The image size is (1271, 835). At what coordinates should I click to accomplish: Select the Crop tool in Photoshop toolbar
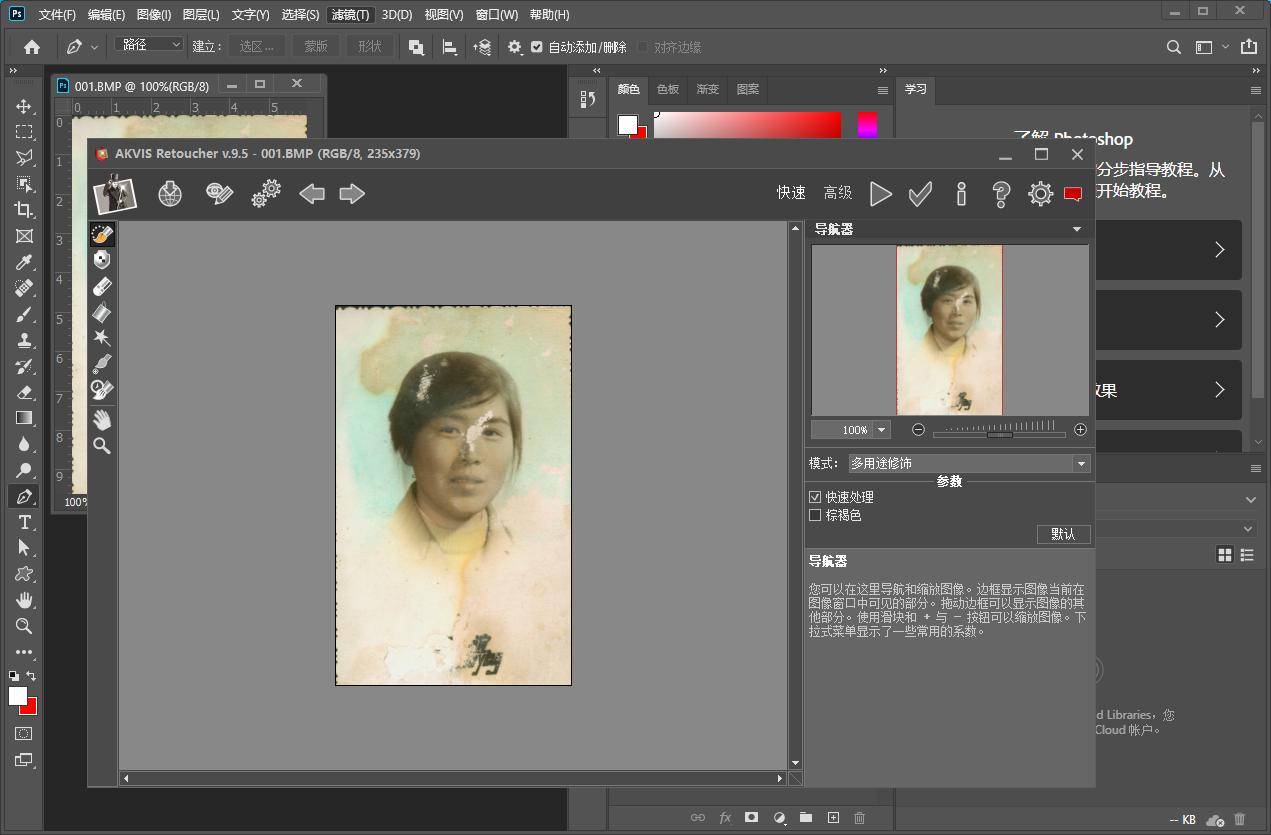[24, 210]
